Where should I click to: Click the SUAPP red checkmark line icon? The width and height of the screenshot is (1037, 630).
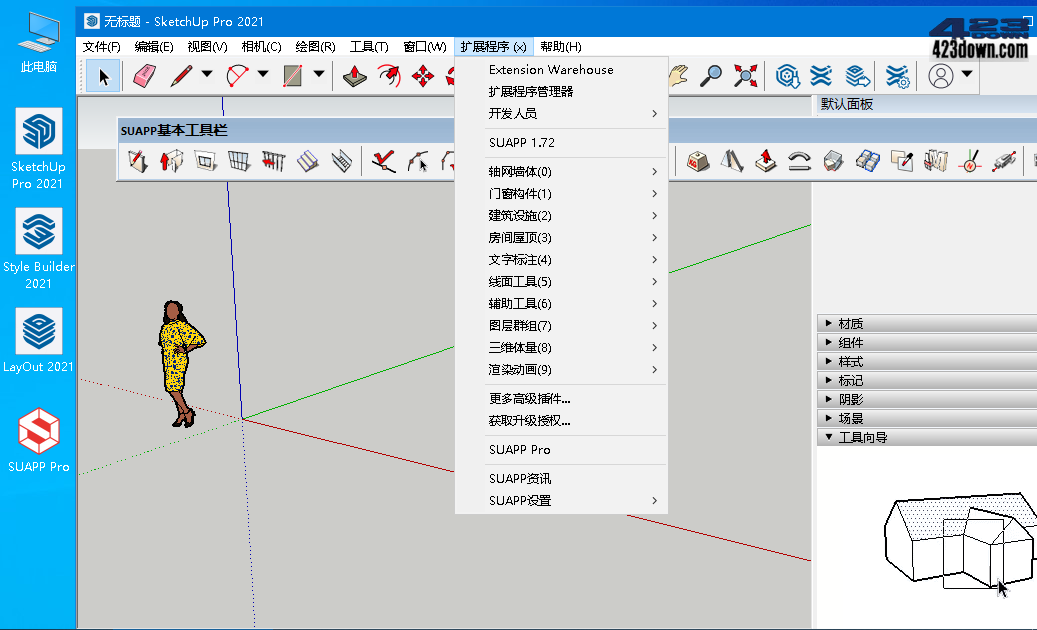384,161
